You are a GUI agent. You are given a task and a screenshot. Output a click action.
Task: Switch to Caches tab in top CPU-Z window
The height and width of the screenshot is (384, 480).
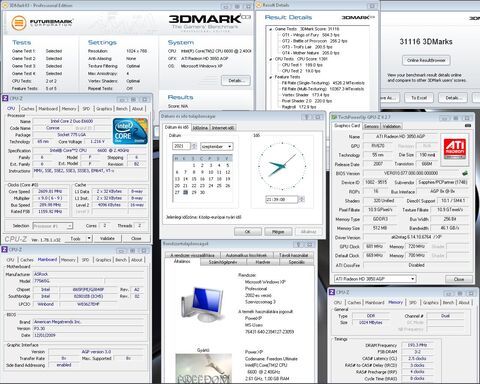tap(28, 109)
